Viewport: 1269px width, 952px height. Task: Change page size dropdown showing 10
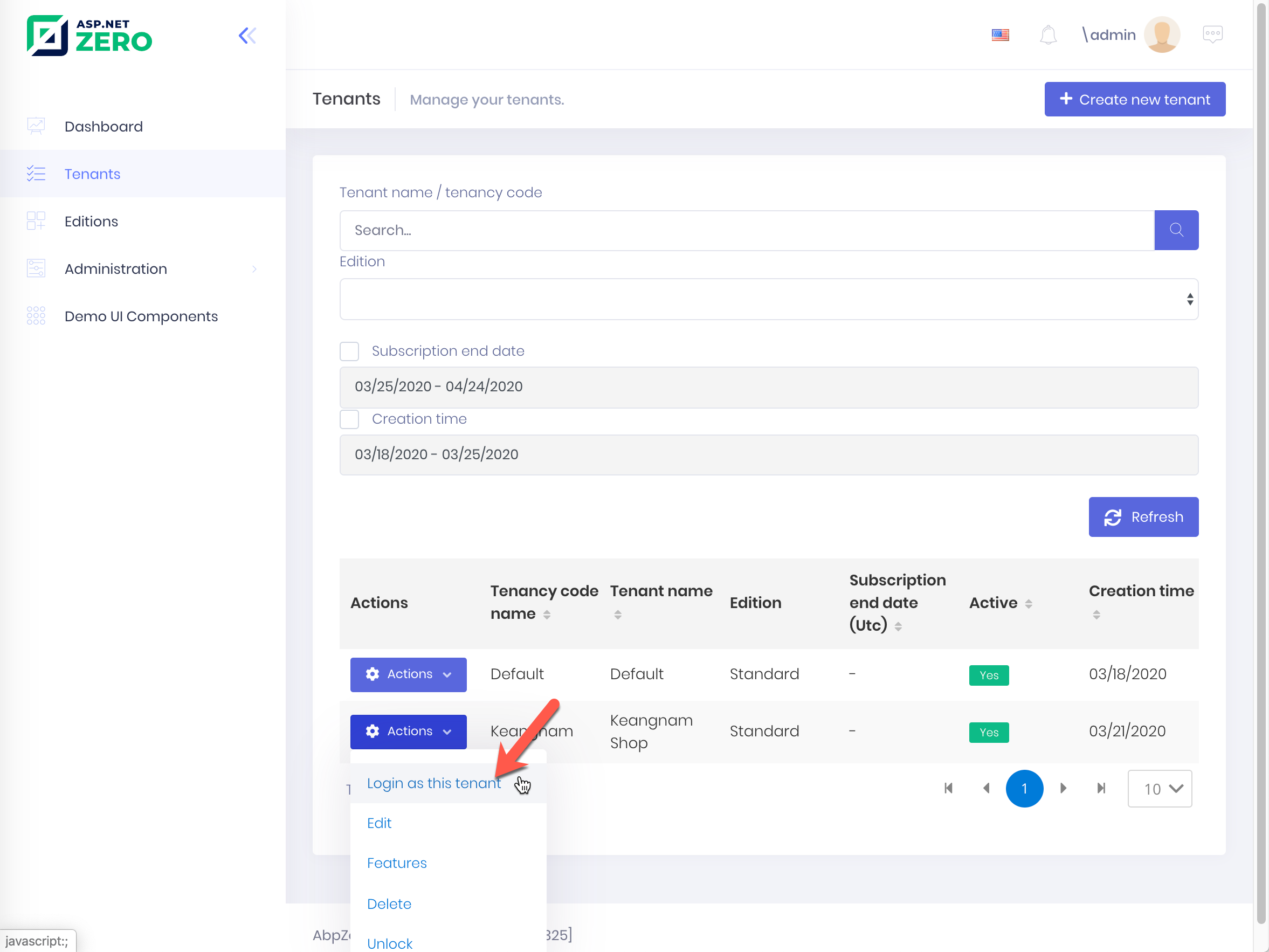click(1159, 789)
